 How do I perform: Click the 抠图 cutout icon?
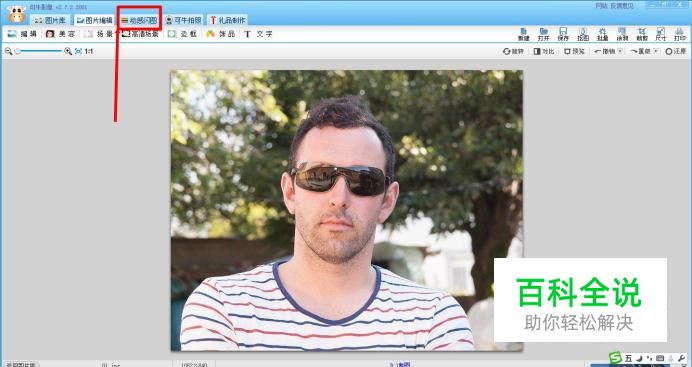click(x=583, y=34)
